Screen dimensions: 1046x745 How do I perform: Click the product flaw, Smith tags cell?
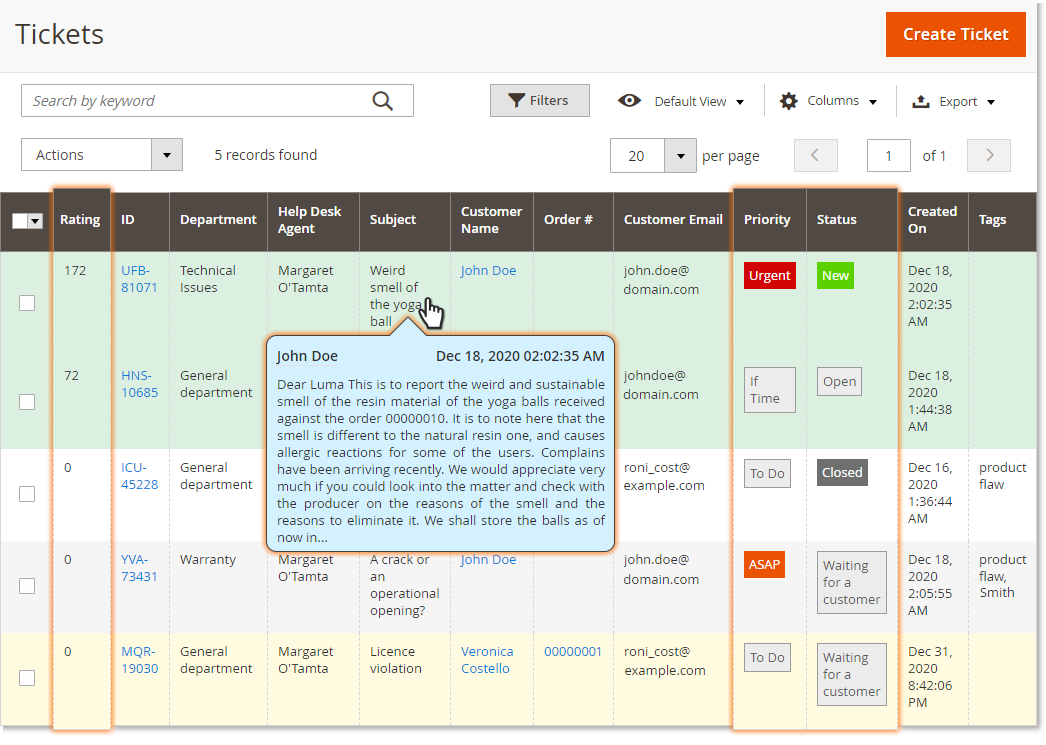click(x=1002, y=576)
